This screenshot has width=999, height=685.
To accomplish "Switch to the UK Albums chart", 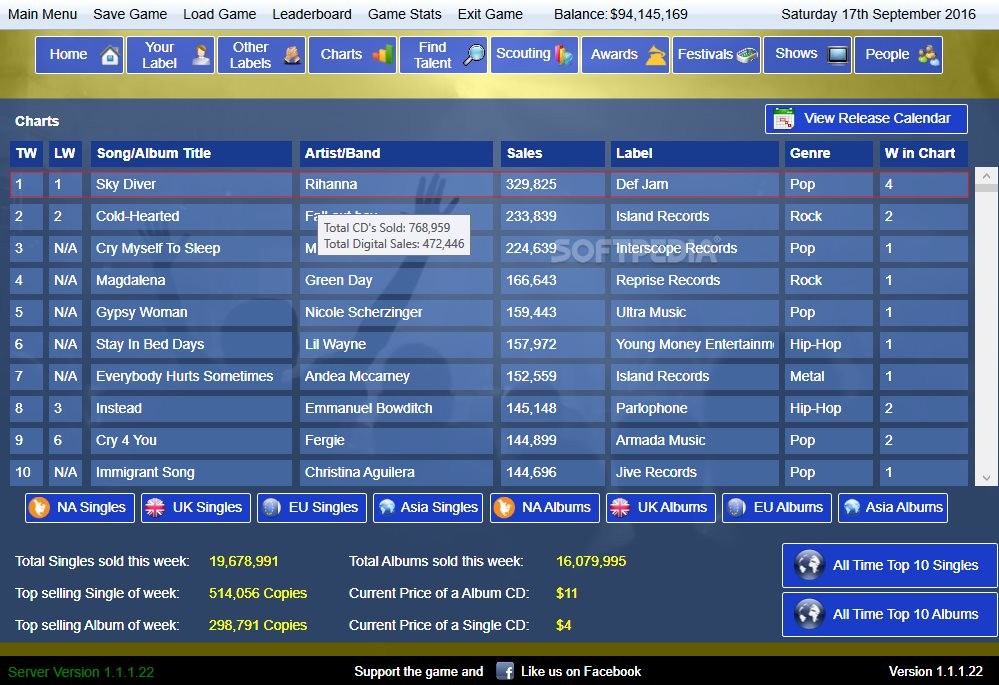I will pos(661,508).
